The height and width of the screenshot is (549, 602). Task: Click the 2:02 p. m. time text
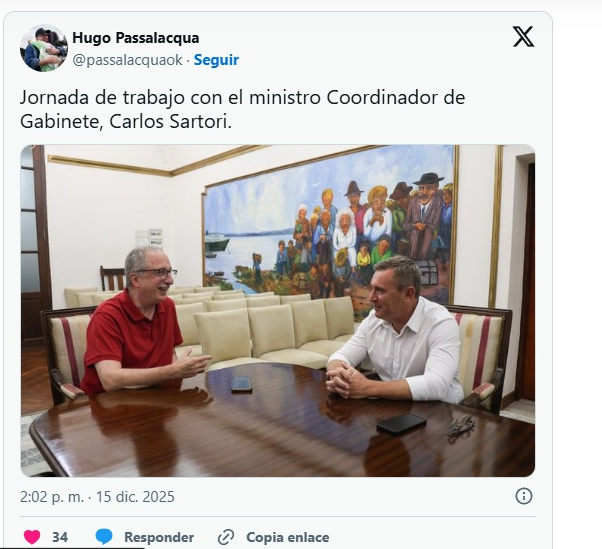[52, 496]
